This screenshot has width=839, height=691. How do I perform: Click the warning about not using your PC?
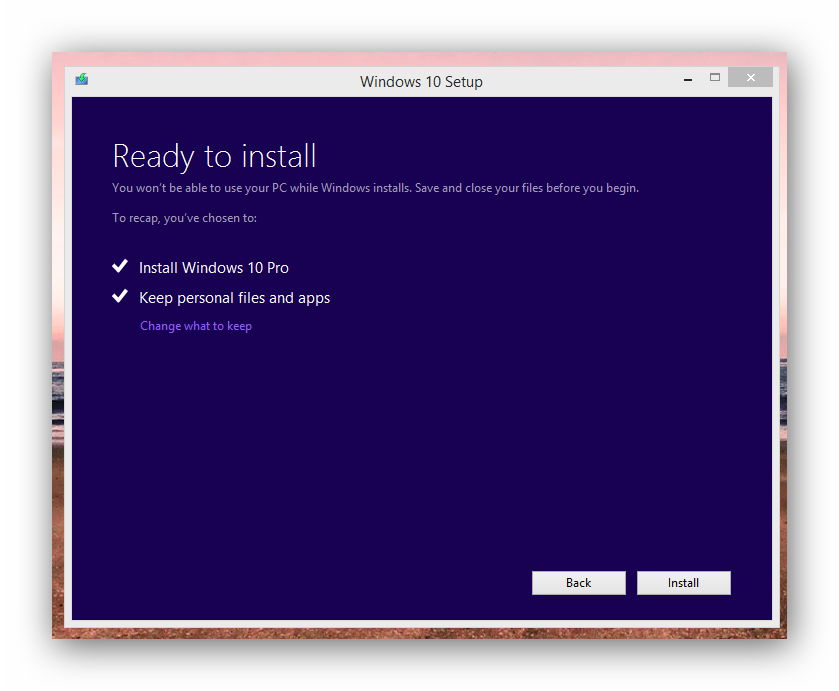(x=375, y=188)
